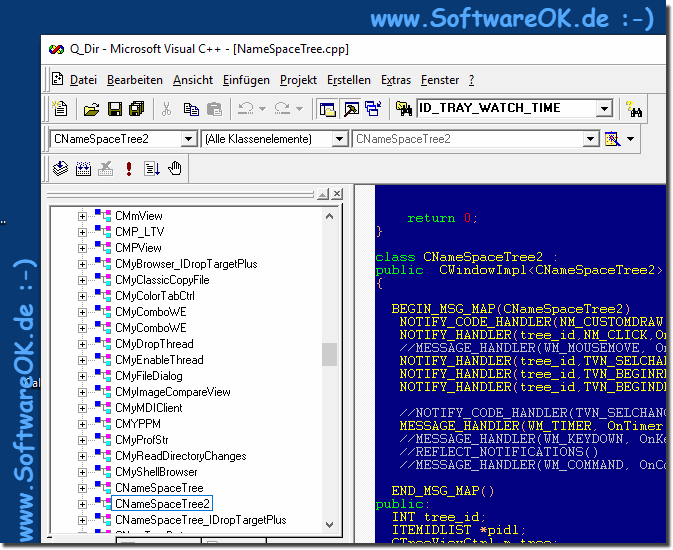Open the Undo history dropdown arrow
The image size is (673, 550).
point(262,109)
